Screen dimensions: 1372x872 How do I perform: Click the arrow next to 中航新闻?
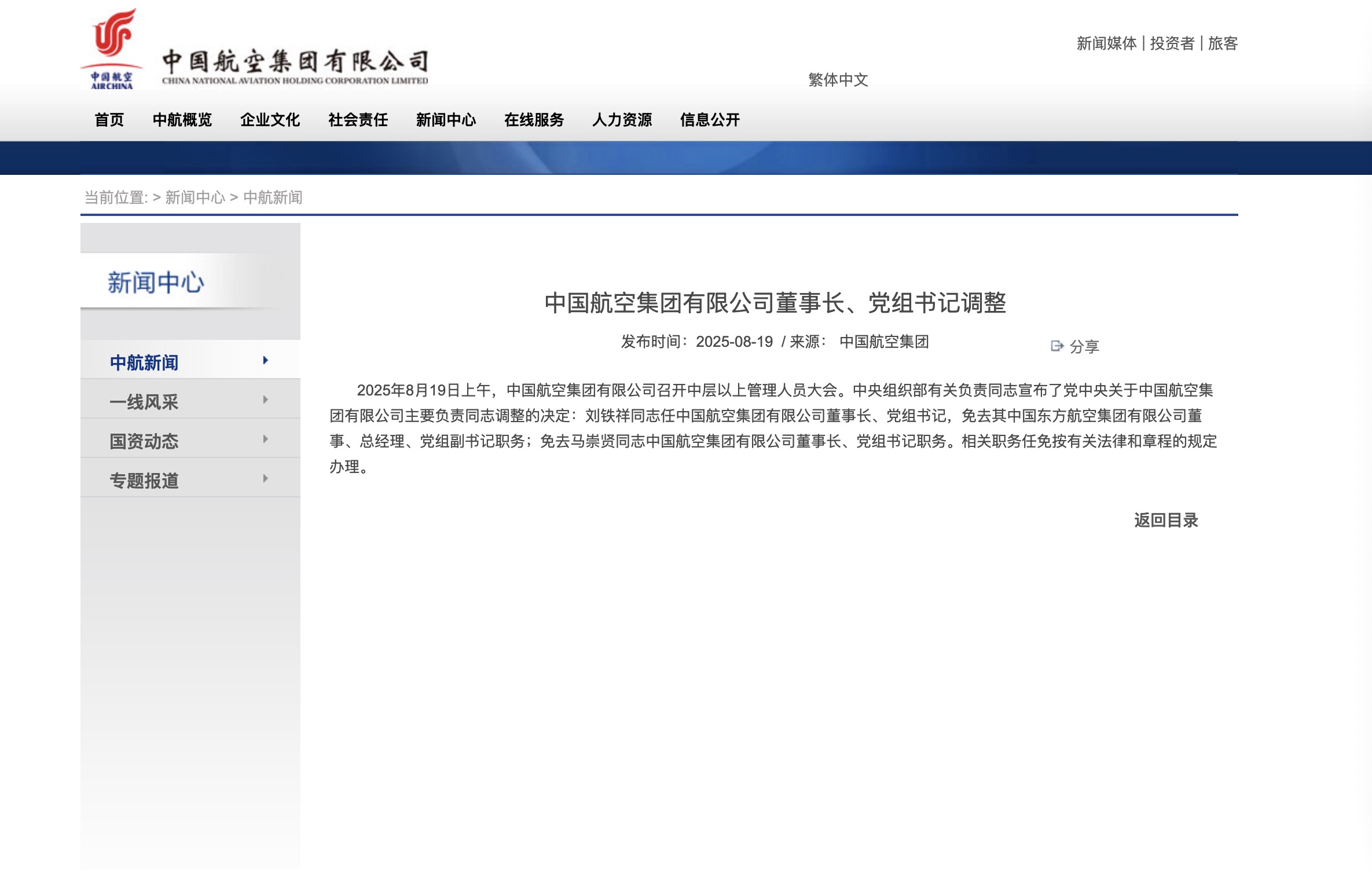pyautogui.click(x=265, y=361)
